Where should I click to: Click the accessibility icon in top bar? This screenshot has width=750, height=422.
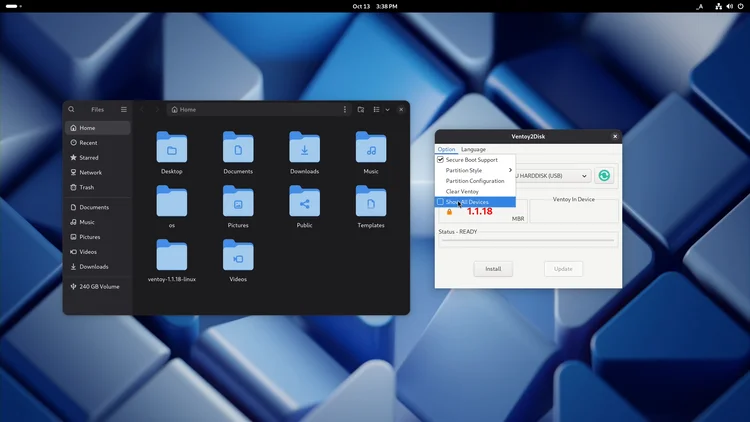tap(700, 6)
